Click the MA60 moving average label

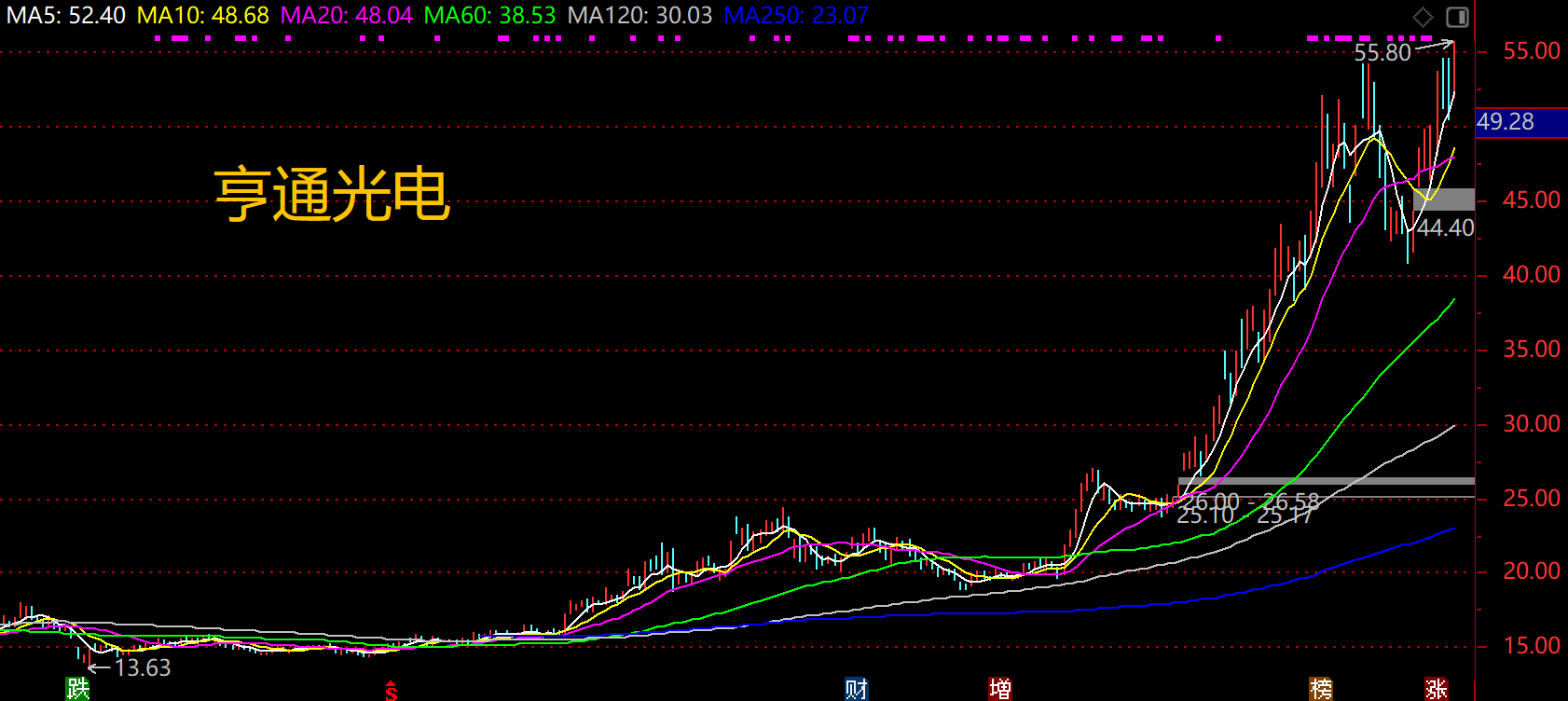pyautogui.click(x=489, y=16)
